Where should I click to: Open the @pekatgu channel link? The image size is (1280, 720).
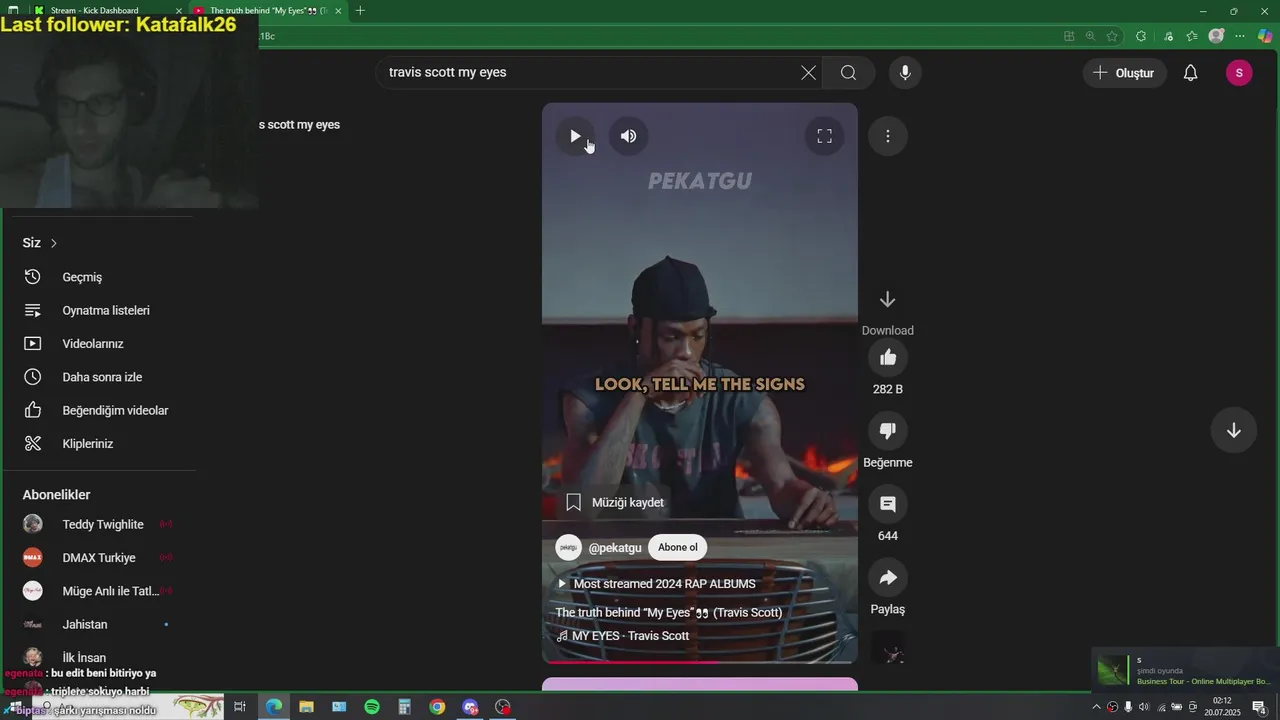(x=615, y=548)
